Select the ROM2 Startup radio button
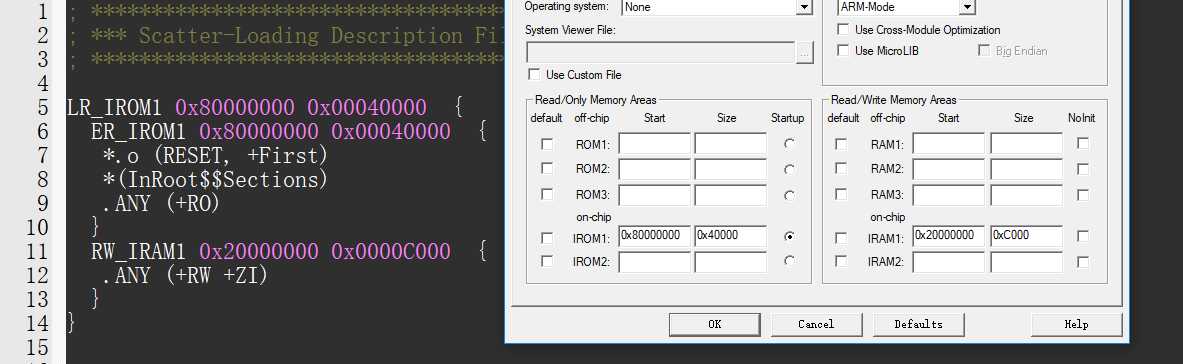This screenshot has height=364, width=1183. pos(789,169)
